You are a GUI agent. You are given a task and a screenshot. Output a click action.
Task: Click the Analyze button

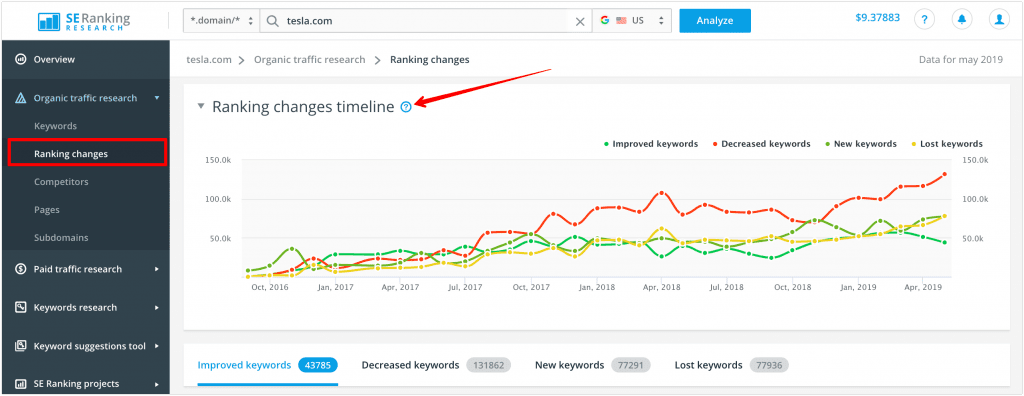(x=714, y=21)
